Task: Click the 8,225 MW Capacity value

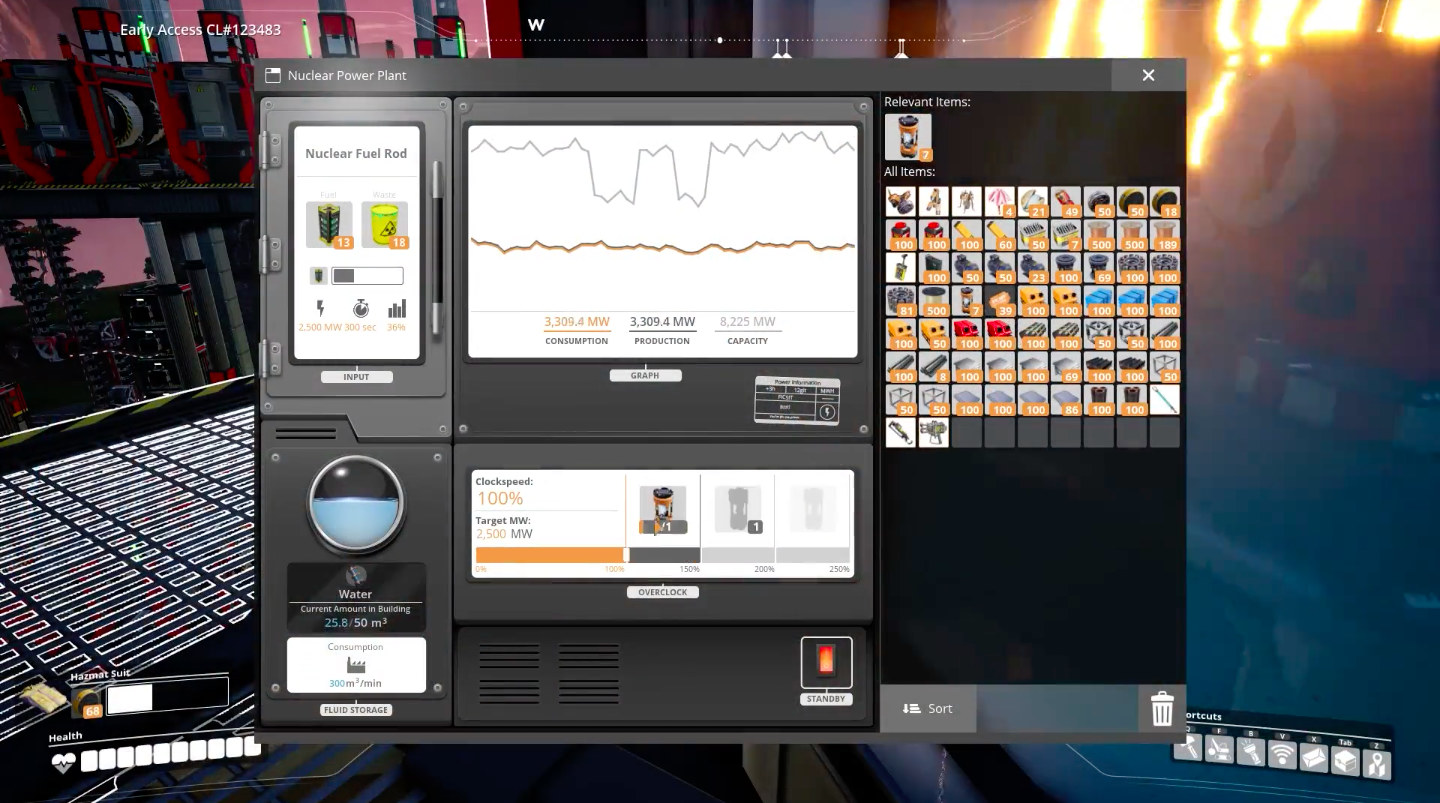Action: coord(748,322)
